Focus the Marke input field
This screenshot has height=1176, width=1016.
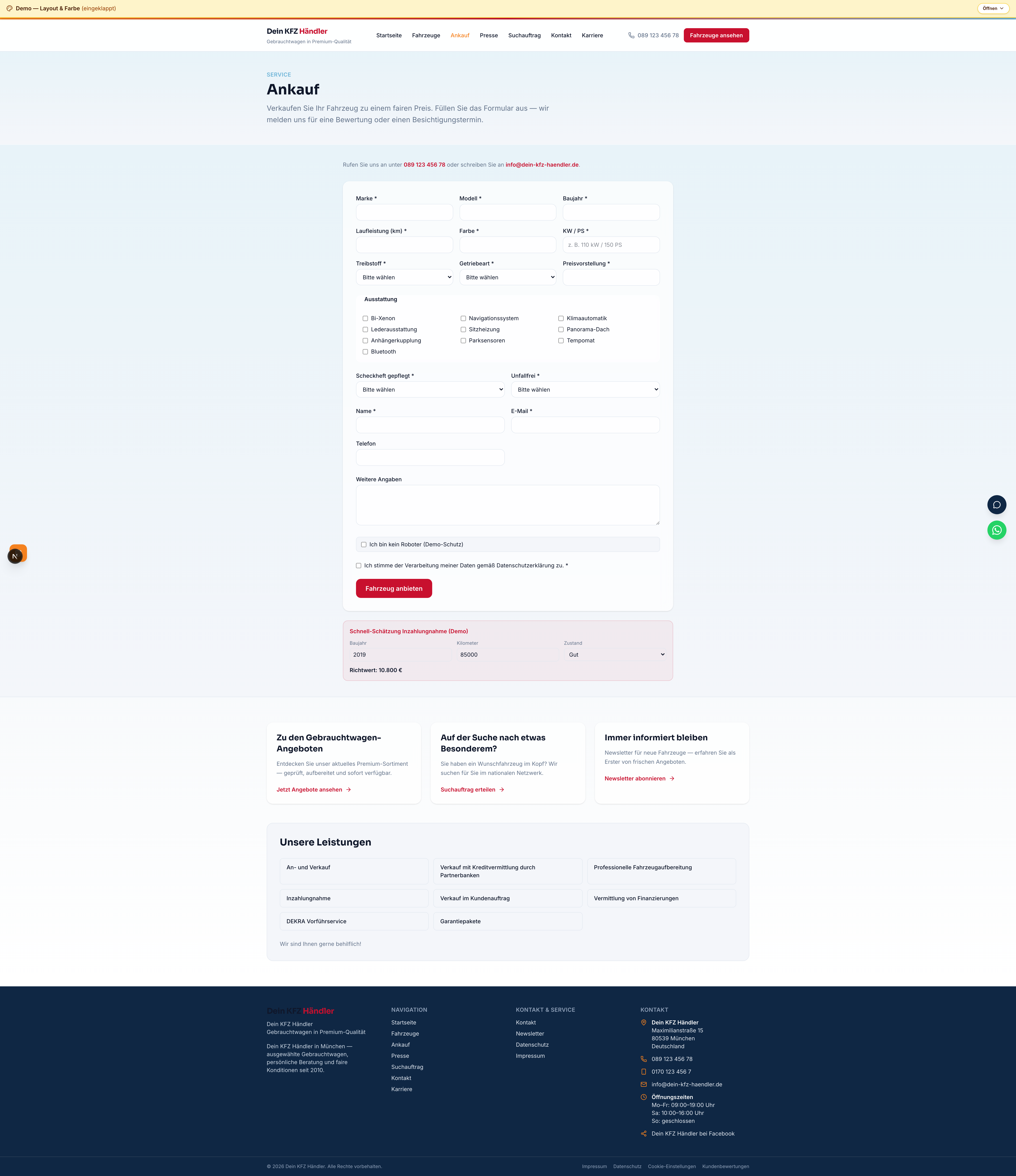(404, 212)
